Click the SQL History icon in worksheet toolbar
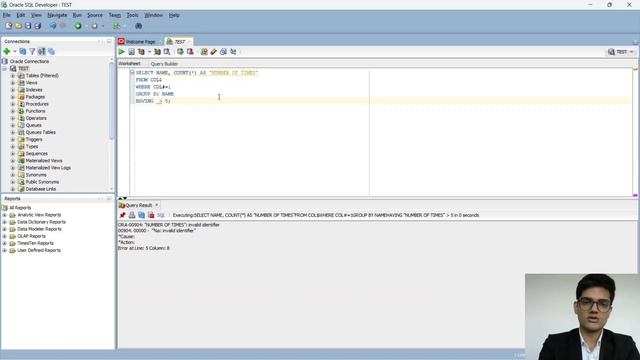Image resolution: width=640 pixels, height=360 pixels. 223,52
